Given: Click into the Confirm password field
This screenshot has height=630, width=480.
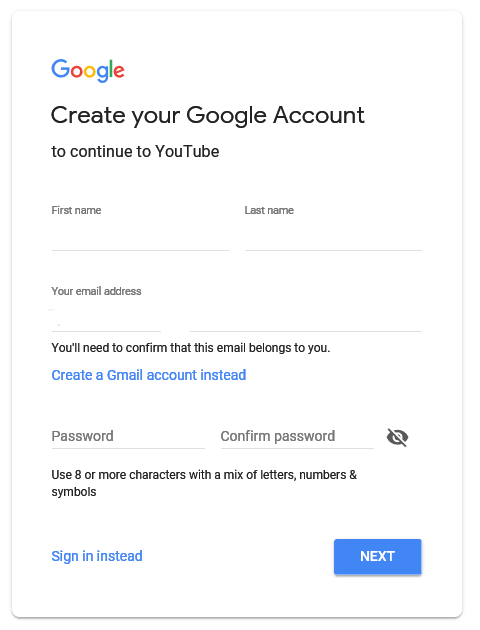Looking at the screenshot, I should pyautogui.click(x=297, y=437).
